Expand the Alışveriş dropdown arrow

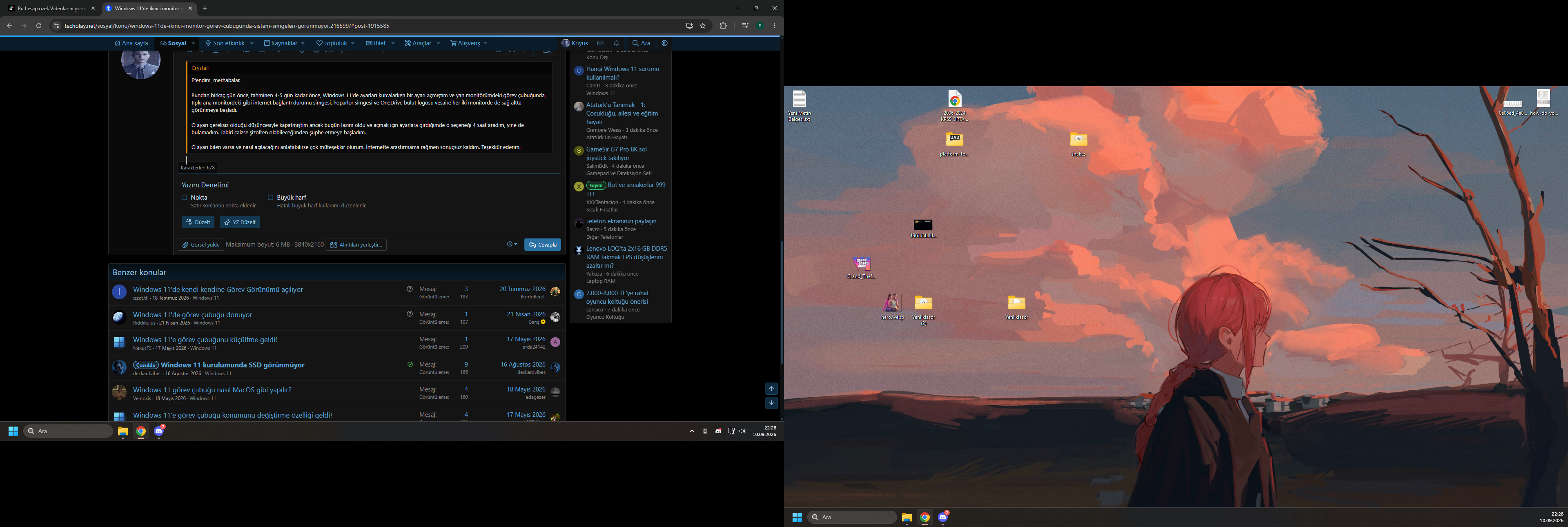485,43
